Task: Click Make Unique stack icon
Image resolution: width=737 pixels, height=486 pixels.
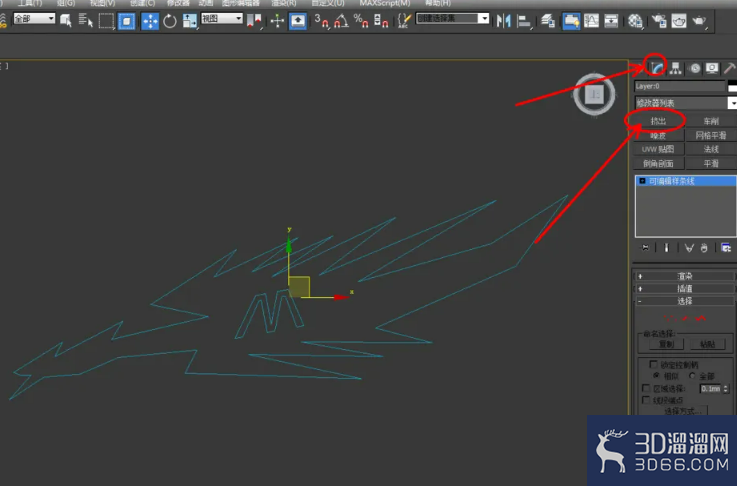Action: (689, 248)
